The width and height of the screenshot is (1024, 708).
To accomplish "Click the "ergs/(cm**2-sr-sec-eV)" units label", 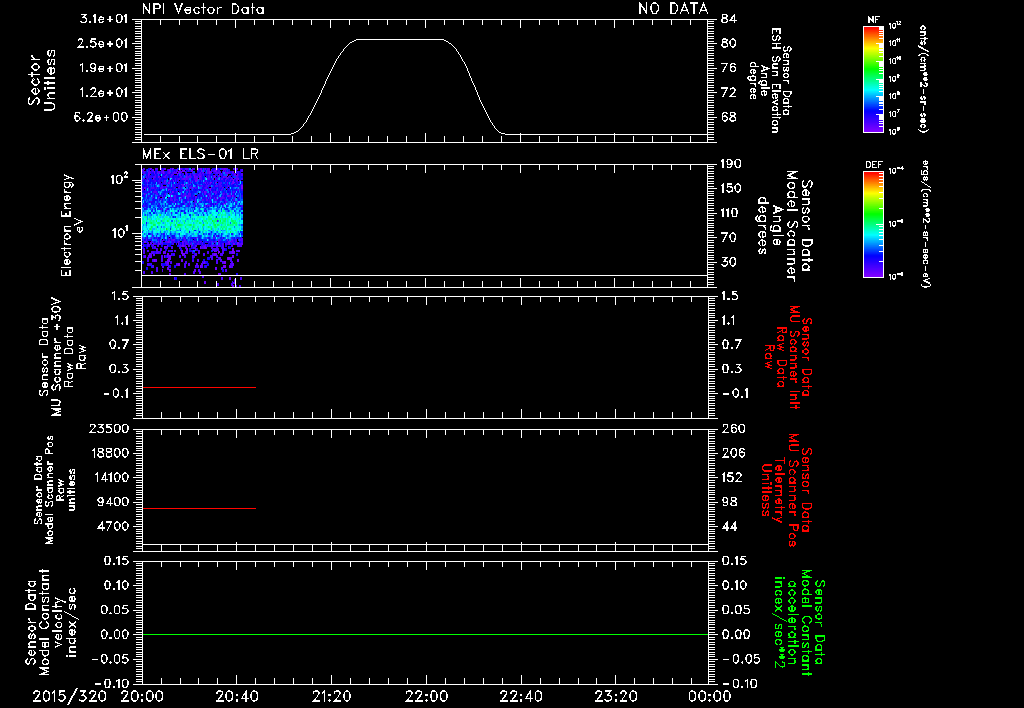I will (x=925, y=224).
